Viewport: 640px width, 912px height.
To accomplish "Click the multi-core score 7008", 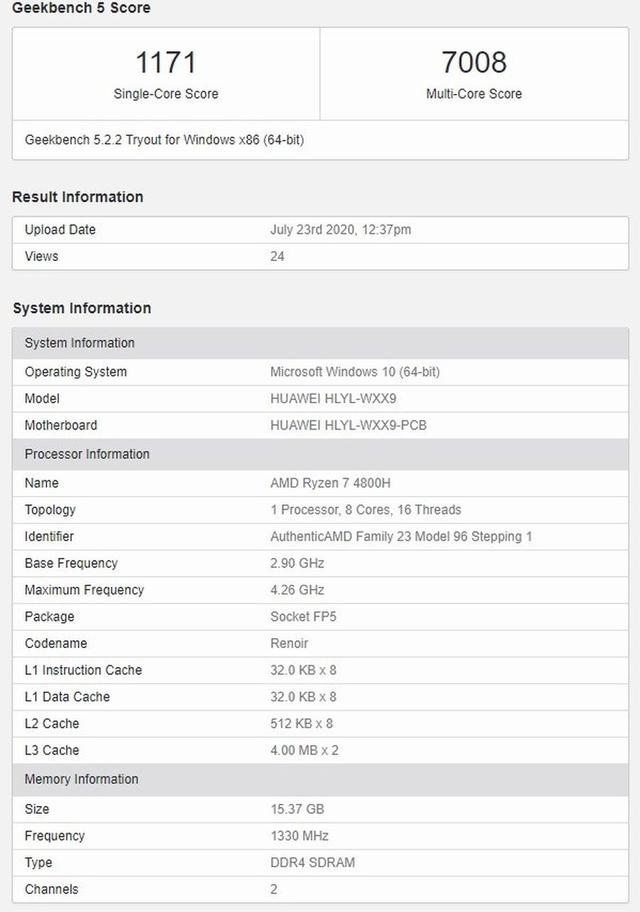I will (474, 62).
